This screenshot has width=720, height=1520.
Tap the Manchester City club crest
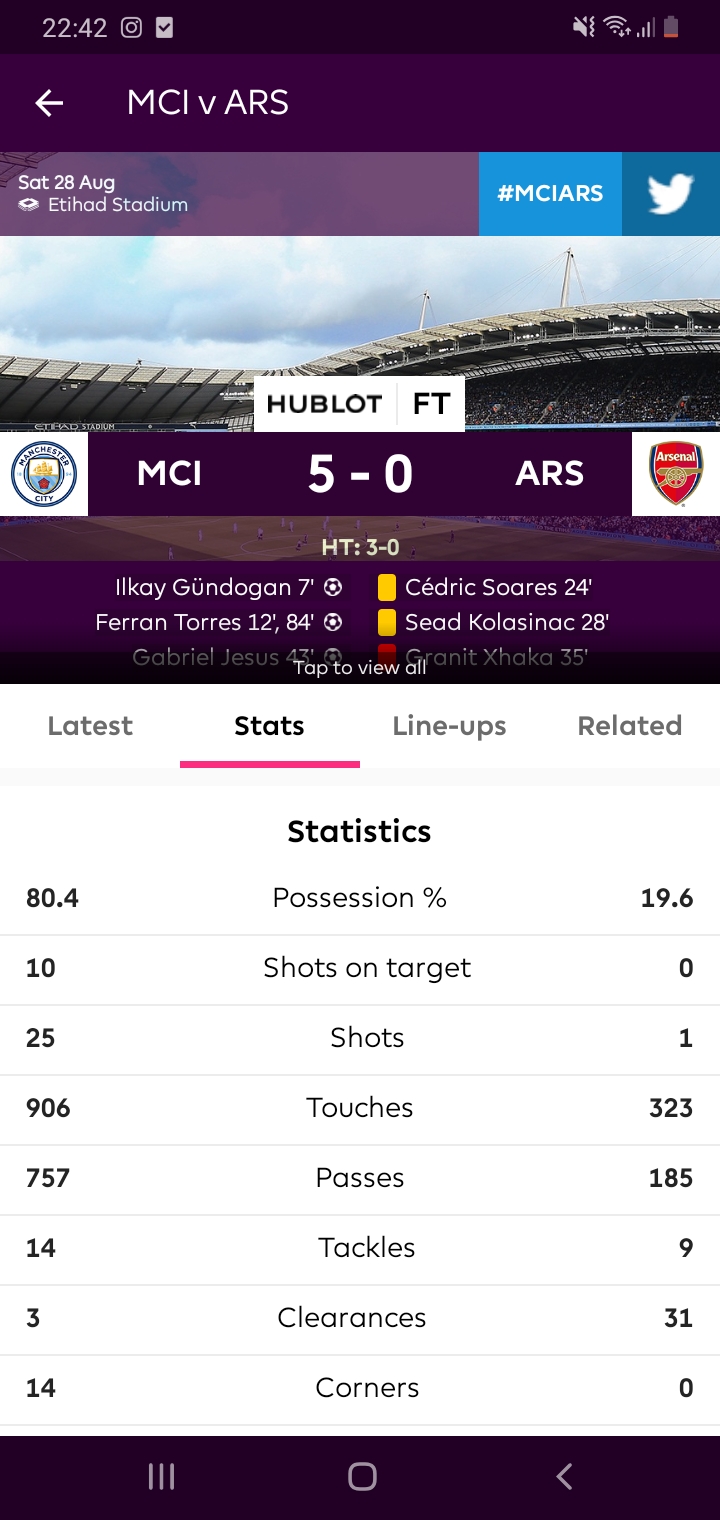(44, 474)
